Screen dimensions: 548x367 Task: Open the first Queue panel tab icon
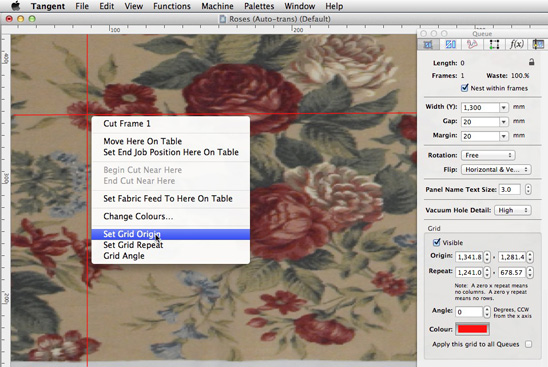(428, 44)
